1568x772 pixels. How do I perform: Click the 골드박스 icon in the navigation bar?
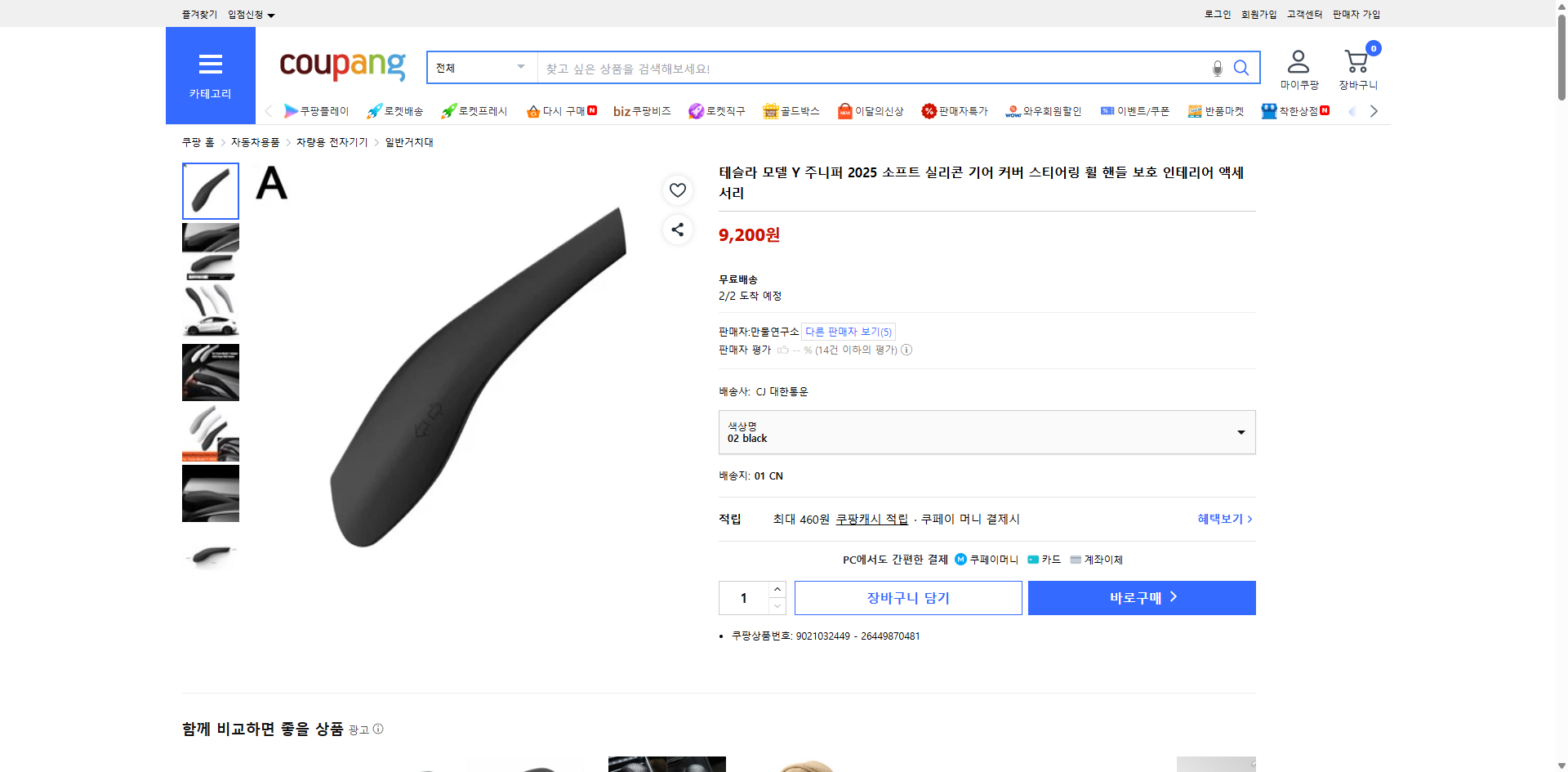(769, 110)
